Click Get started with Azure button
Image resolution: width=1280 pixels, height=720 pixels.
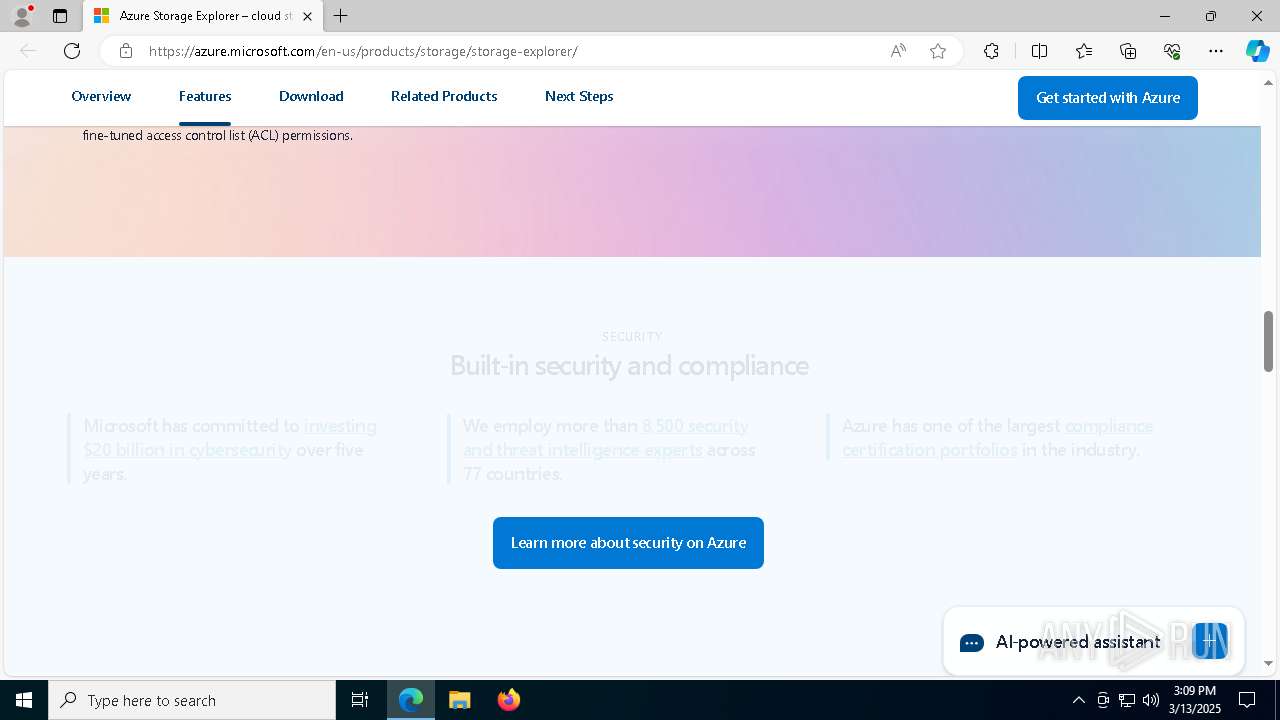[x=1108, y=98]
